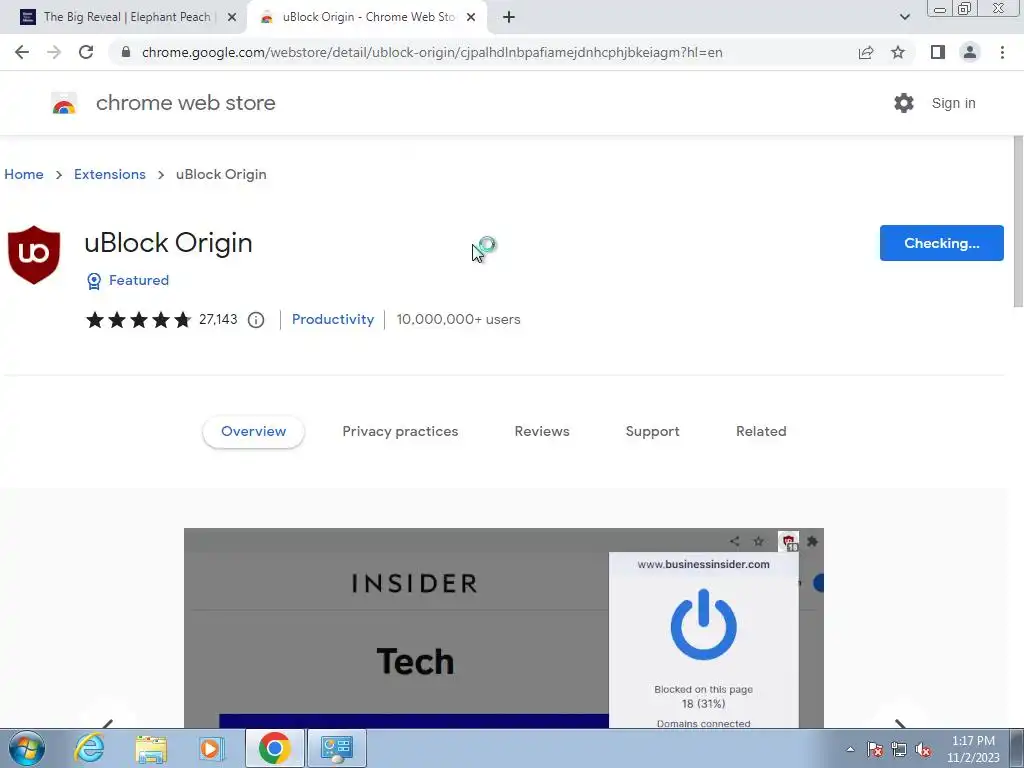Switch to the Related tab
Viewport: 1024px width, 768px height.
coord(761,431)
